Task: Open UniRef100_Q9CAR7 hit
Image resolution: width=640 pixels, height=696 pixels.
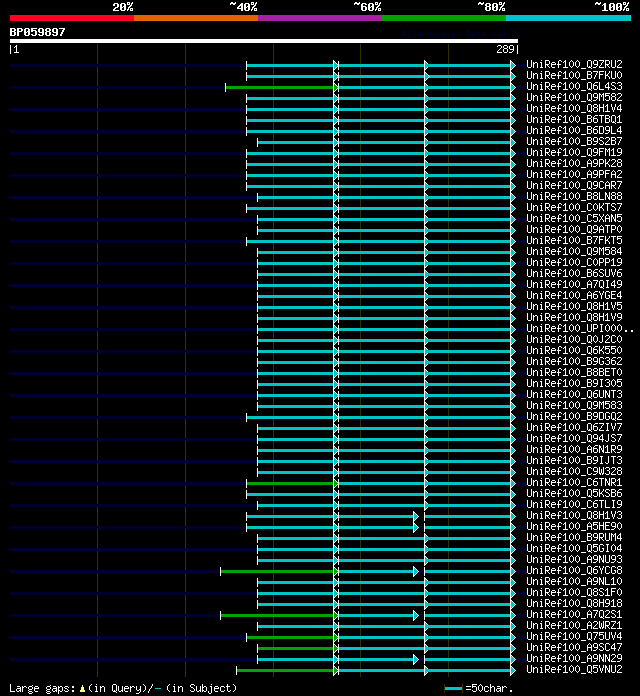Action: [x=574, y=186]
